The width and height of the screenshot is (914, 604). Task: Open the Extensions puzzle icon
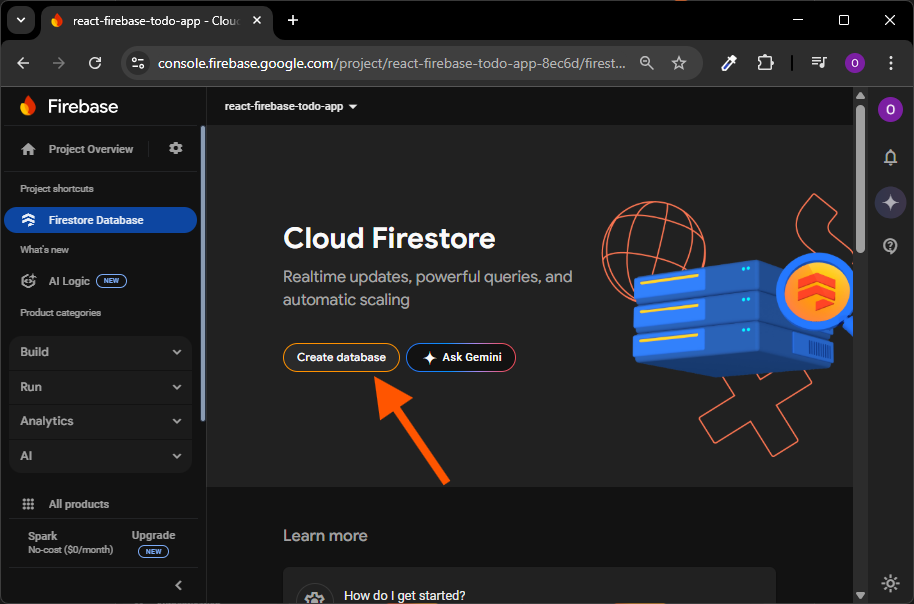(765, 63)
